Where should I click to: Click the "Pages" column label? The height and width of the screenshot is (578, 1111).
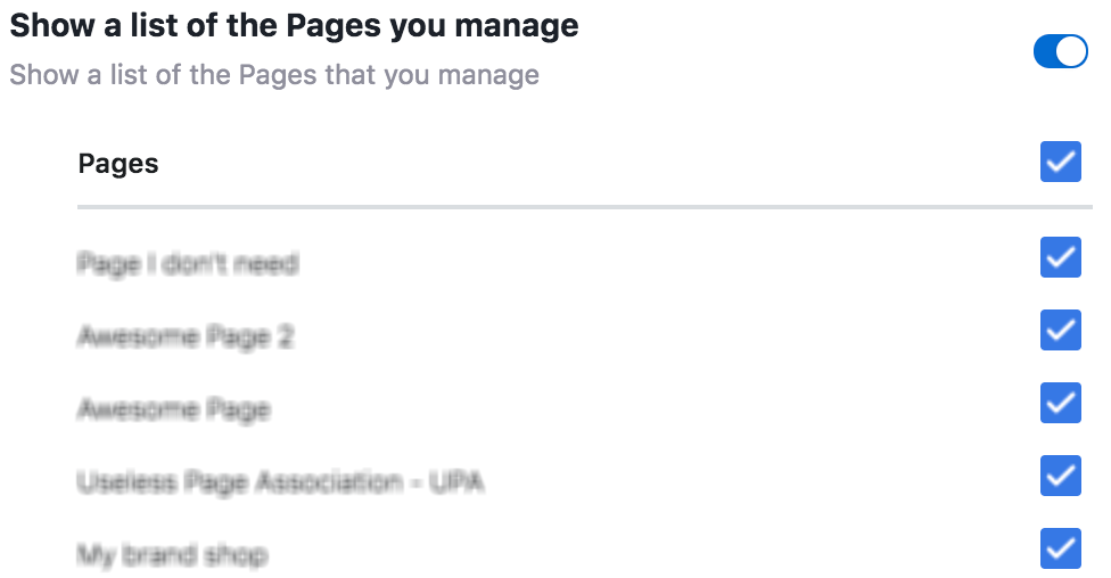click(118, 163)
